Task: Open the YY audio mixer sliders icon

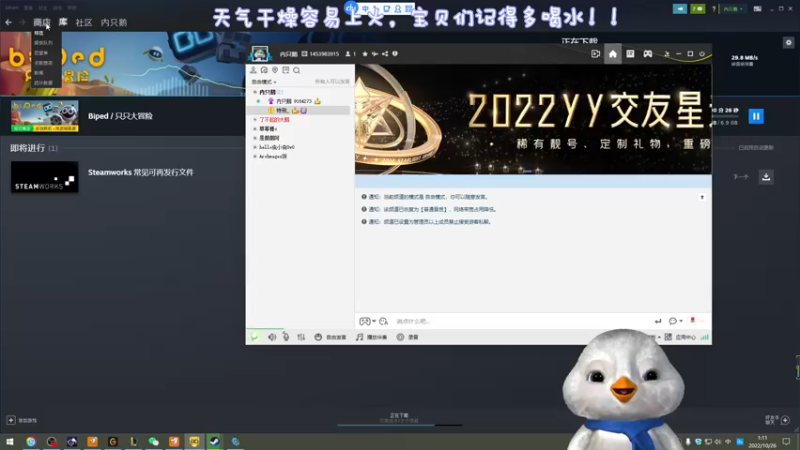Action: [301, 337]
